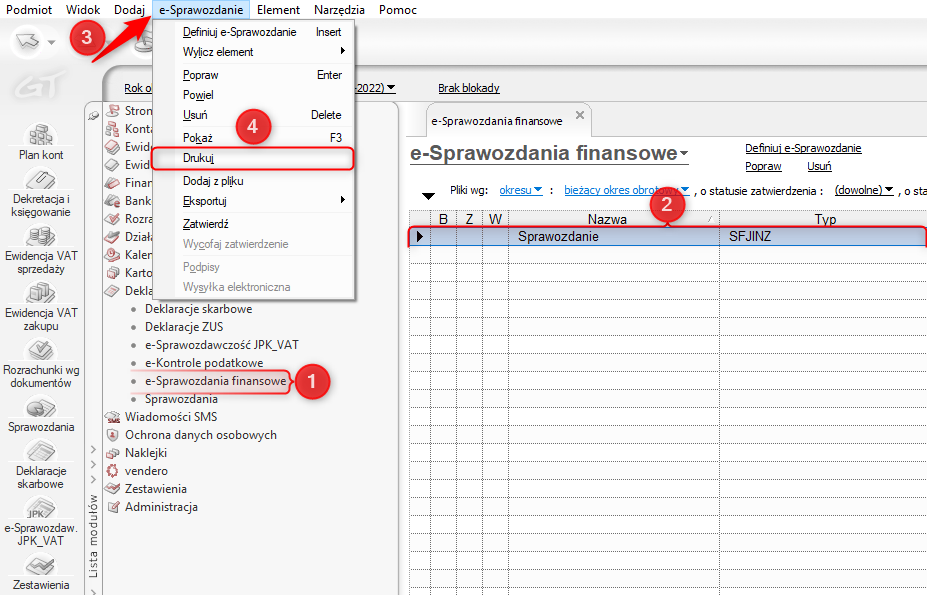The height and width of the screenshot is (595, 927).
Task: Open fiscal year dropdown arrow after 2022)
Action: (x=391, y=88)
